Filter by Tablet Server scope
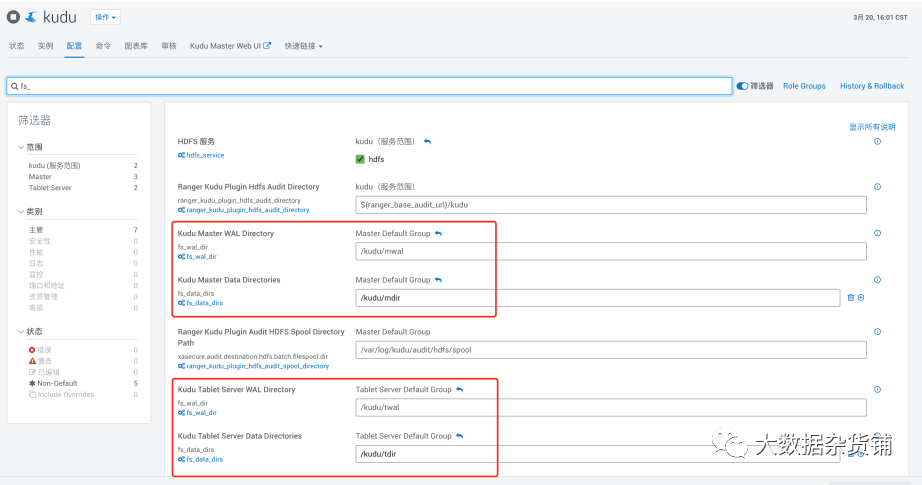 (x=50, y=188)
